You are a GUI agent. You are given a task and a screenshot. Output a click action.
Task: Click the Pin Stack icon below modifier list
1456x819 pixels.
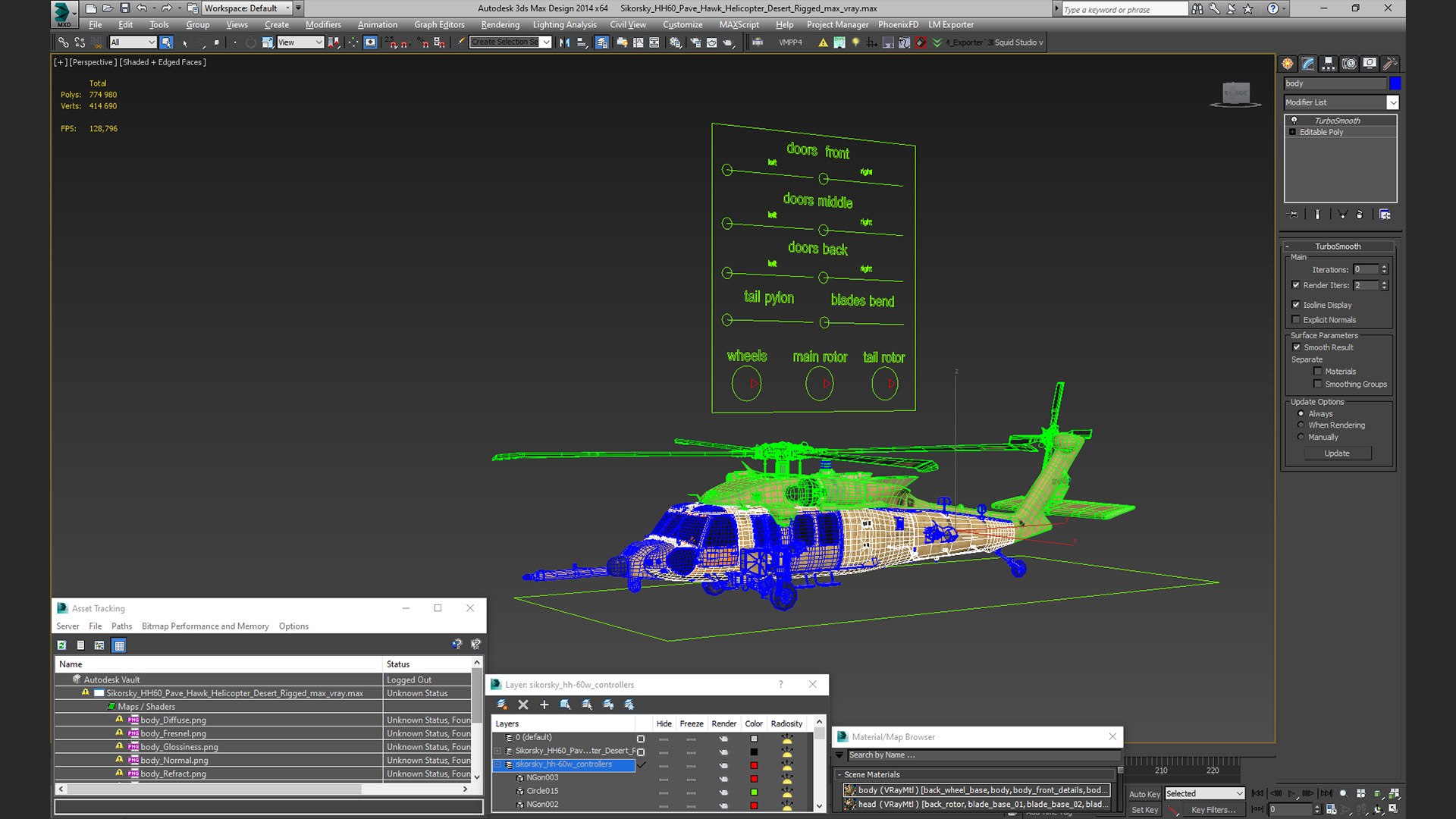pyautogui.click(x=1294, y=215)
